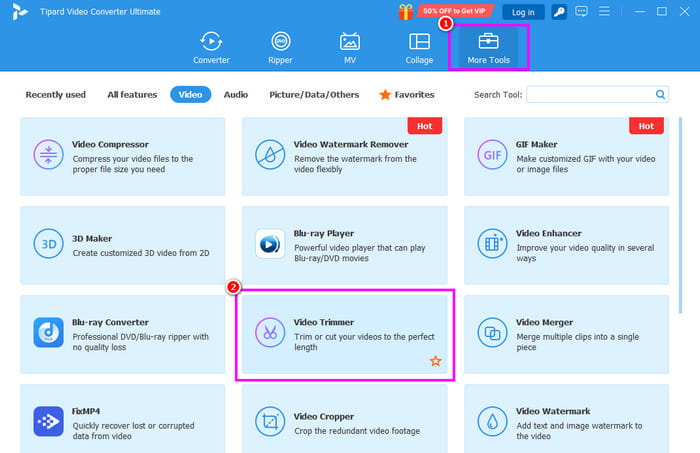Click the Log in button
Image resolution: width=700 pixels, height=453 pixels.
coord(522,12)
